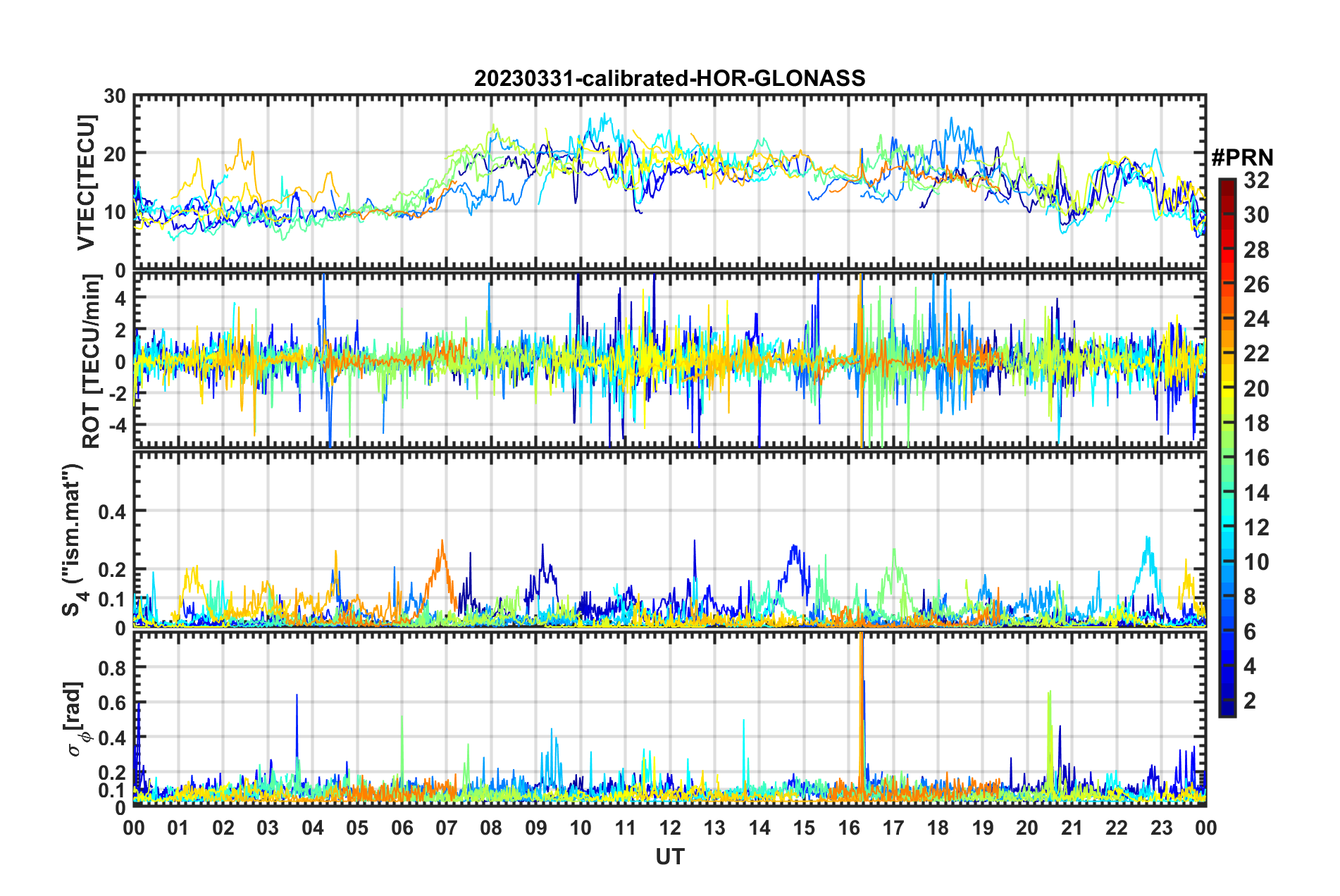Viewport: 1340px width, 896px height.
Task: Click the colorbar tick label 24
Action: [x=1256, y=319]
